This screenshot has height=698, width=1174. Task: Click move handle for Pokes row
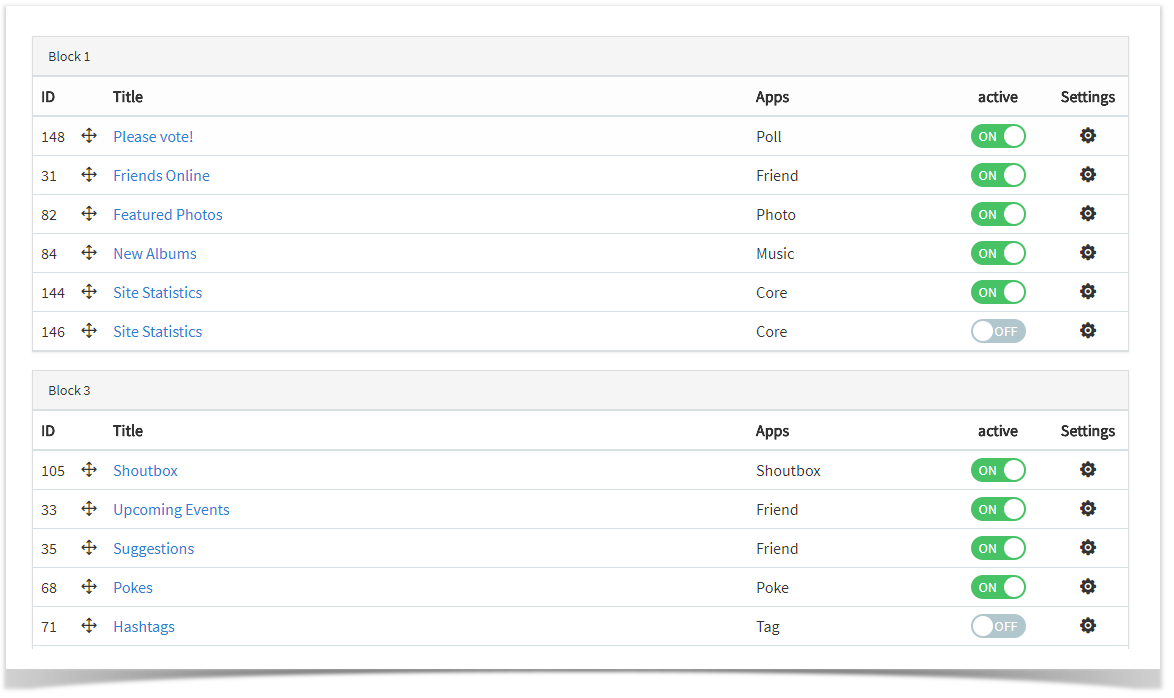pos(89,586)
